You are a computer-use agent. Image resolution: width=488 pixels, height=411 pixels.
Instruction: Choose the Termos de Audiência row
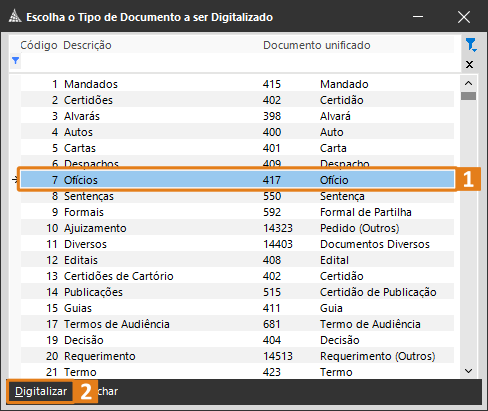[237, 324]
